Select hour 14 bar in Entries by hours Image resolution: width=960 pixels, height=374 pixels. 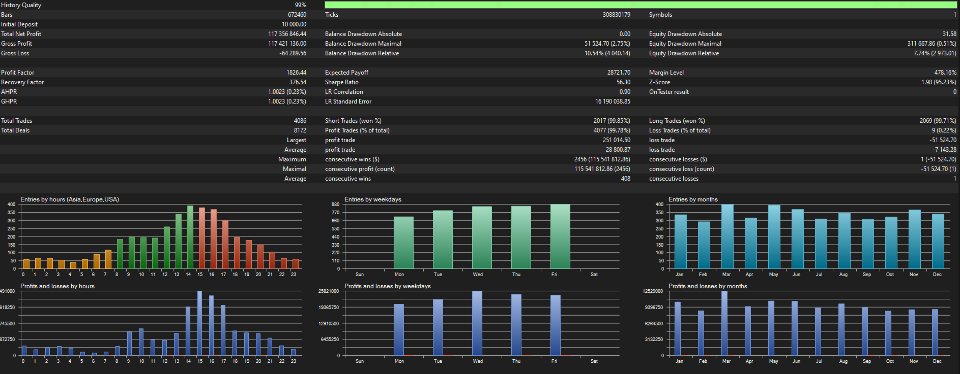coord(190,237)
